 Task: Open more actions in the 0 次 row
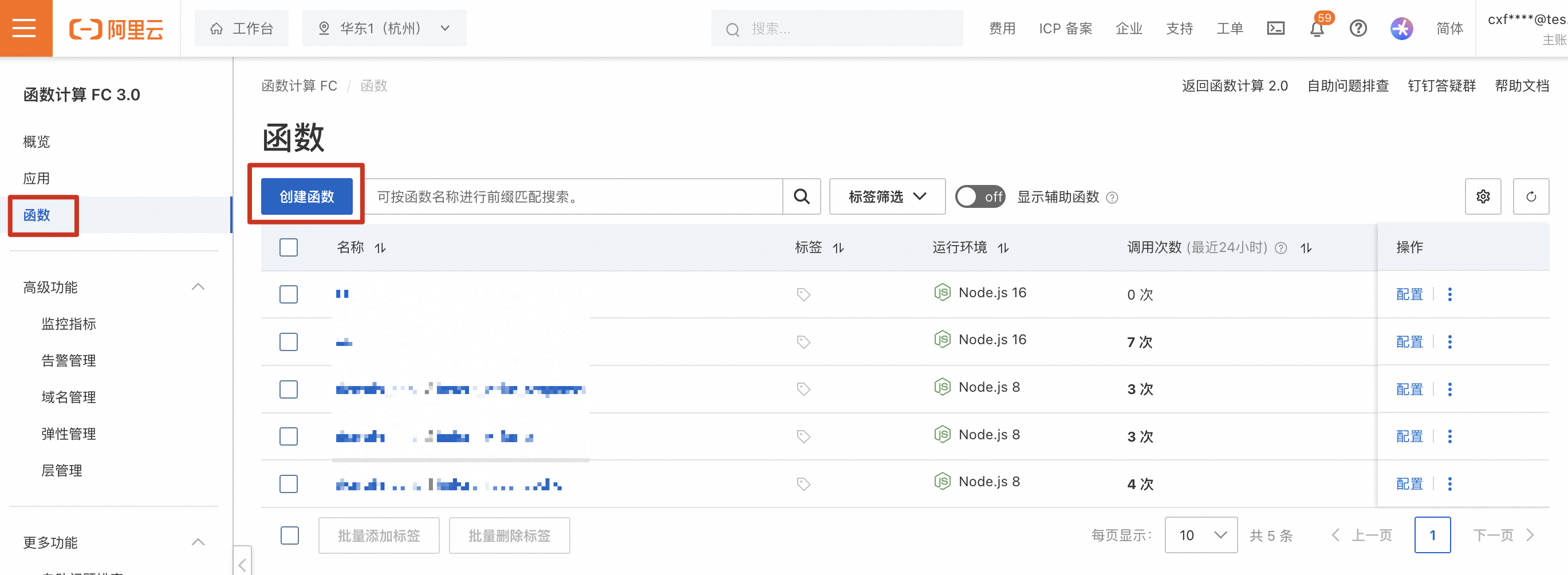[1450, 294]
